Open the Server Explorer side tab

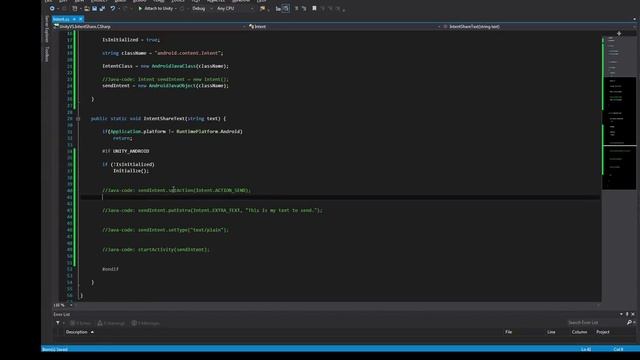click(47, 29)
